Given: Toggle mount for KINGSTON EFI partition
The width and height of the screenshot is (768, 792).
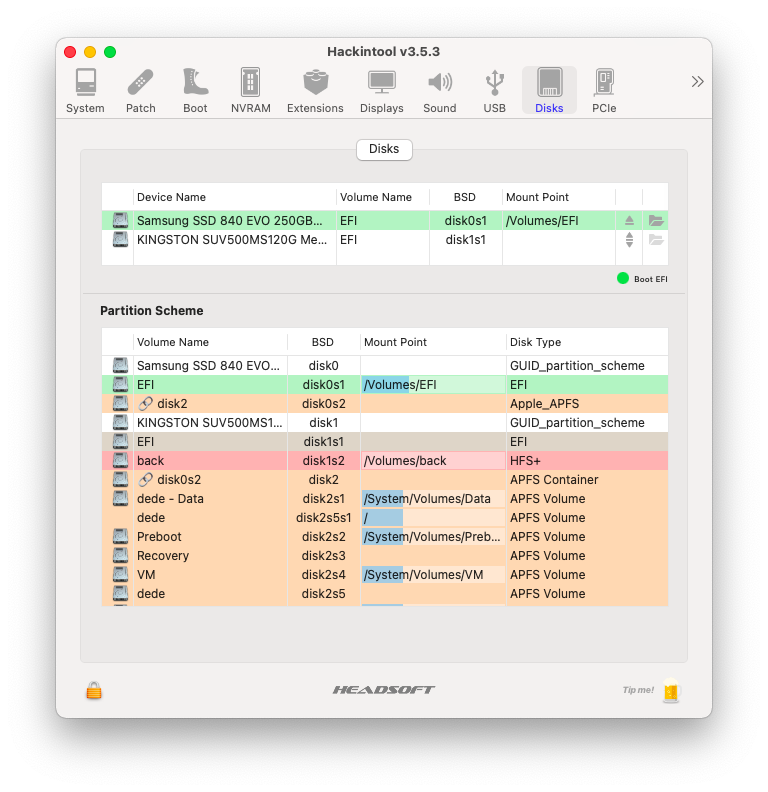Looking at the screenshot, I should point(629,240).
